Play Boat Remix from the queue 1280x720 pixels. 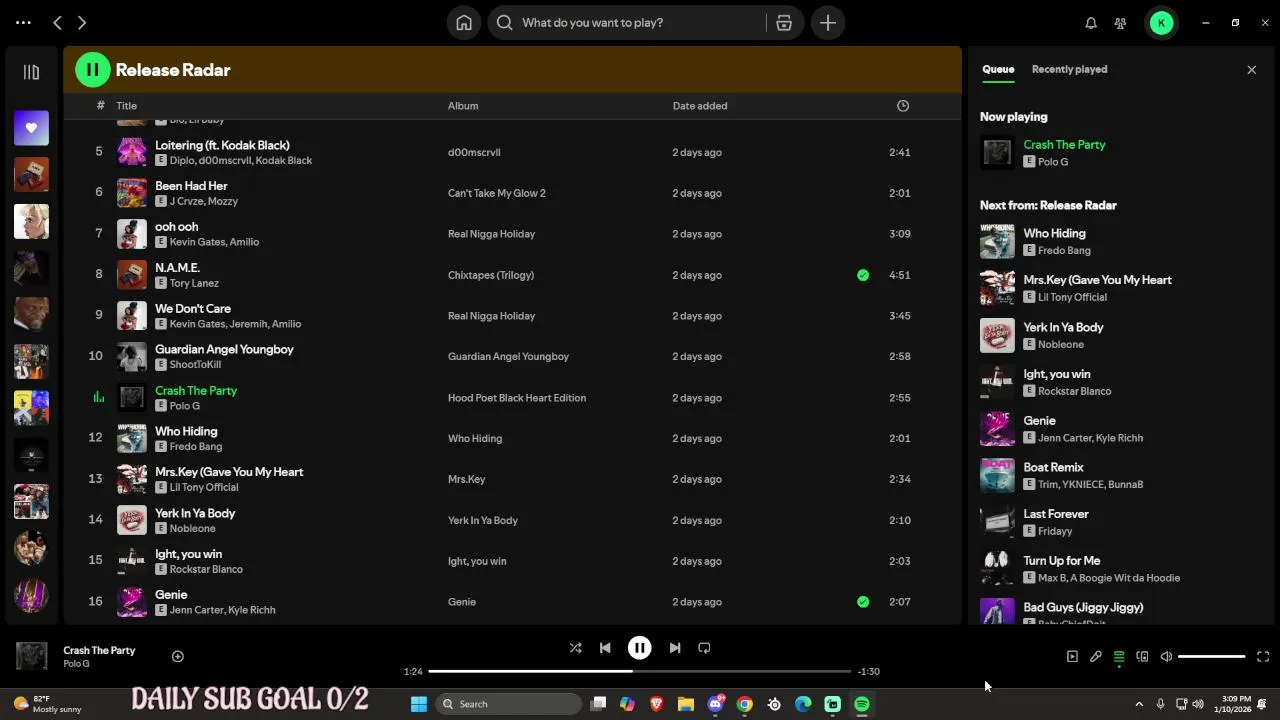pos(1053,467)
